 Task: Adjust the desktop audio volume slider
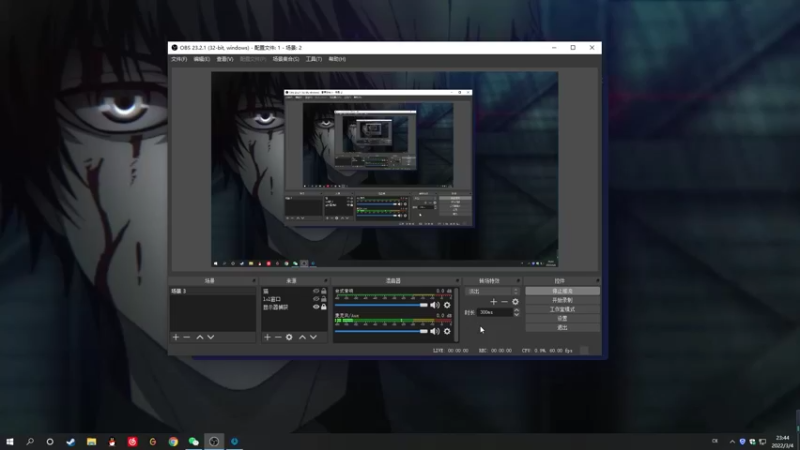[x=381, y=305]
